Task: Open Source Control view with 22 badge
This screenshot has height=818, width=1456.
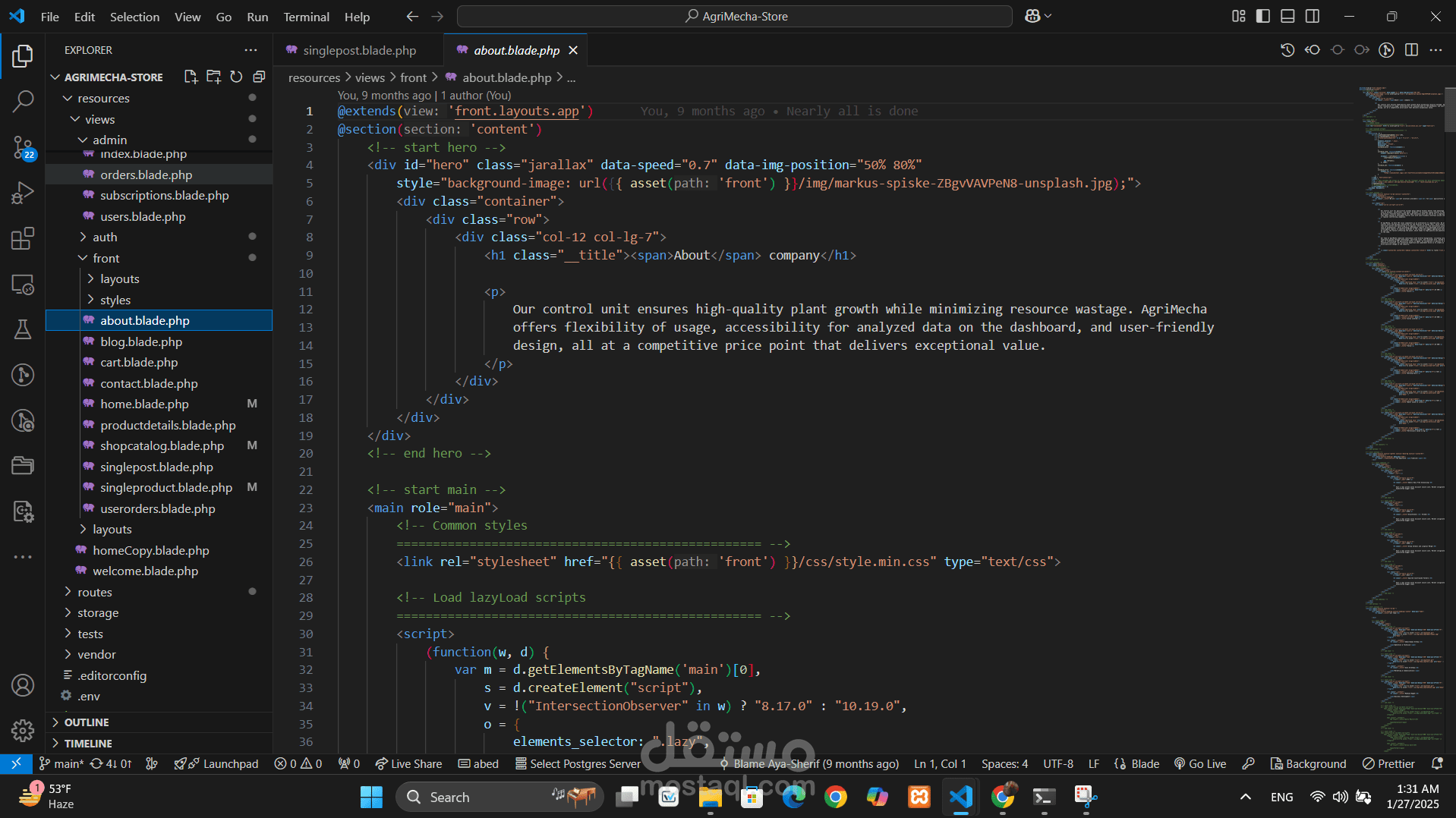Action: coord(23,146)
